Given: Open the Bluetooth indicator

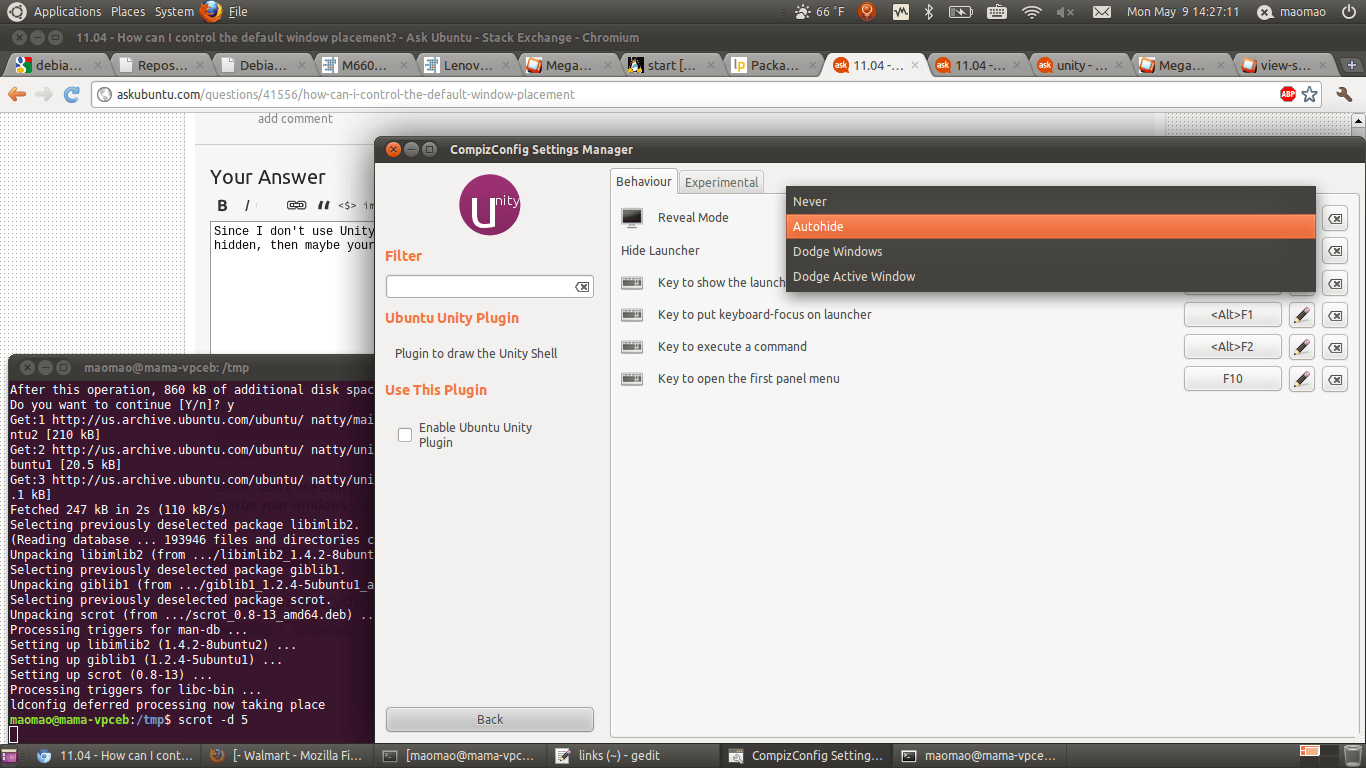Looking at the screenshot, I should (x=928, y=12).
